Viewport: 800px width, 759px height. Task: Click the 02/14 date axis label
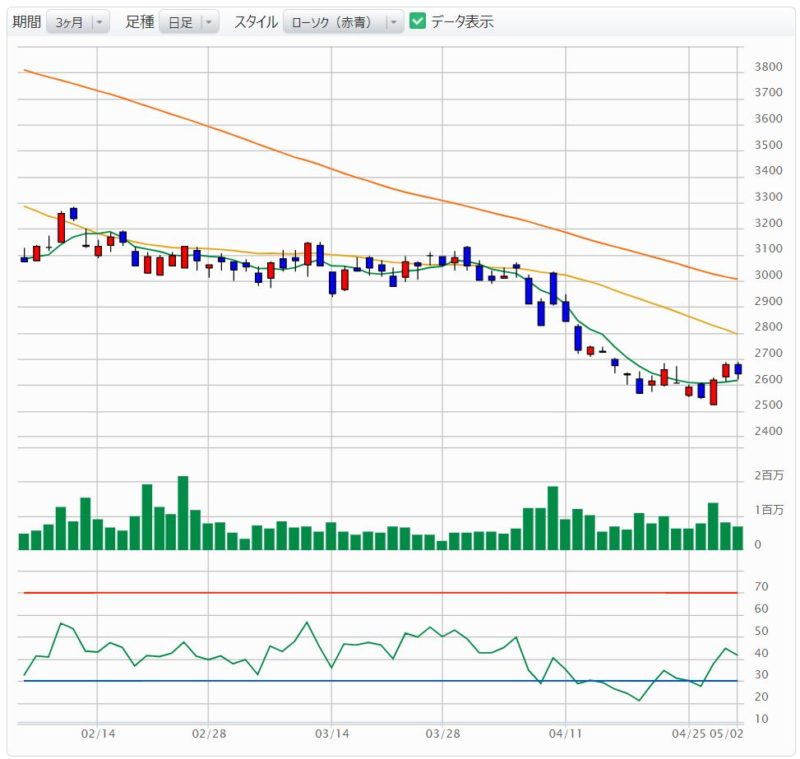98,734
